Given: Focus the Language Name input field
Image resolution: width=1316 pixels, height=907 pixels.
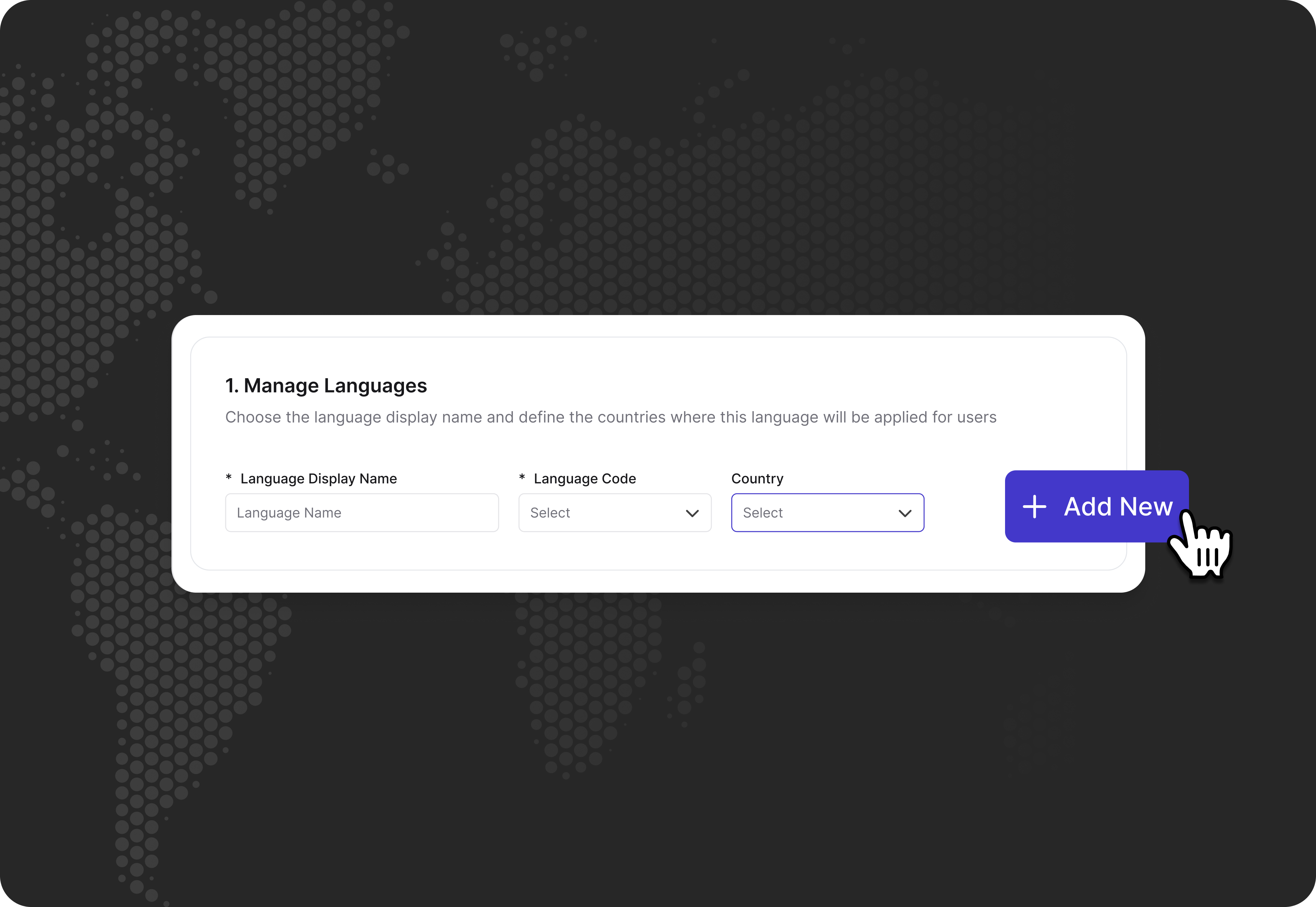Looking at the screenshot, I should [362, 512].
